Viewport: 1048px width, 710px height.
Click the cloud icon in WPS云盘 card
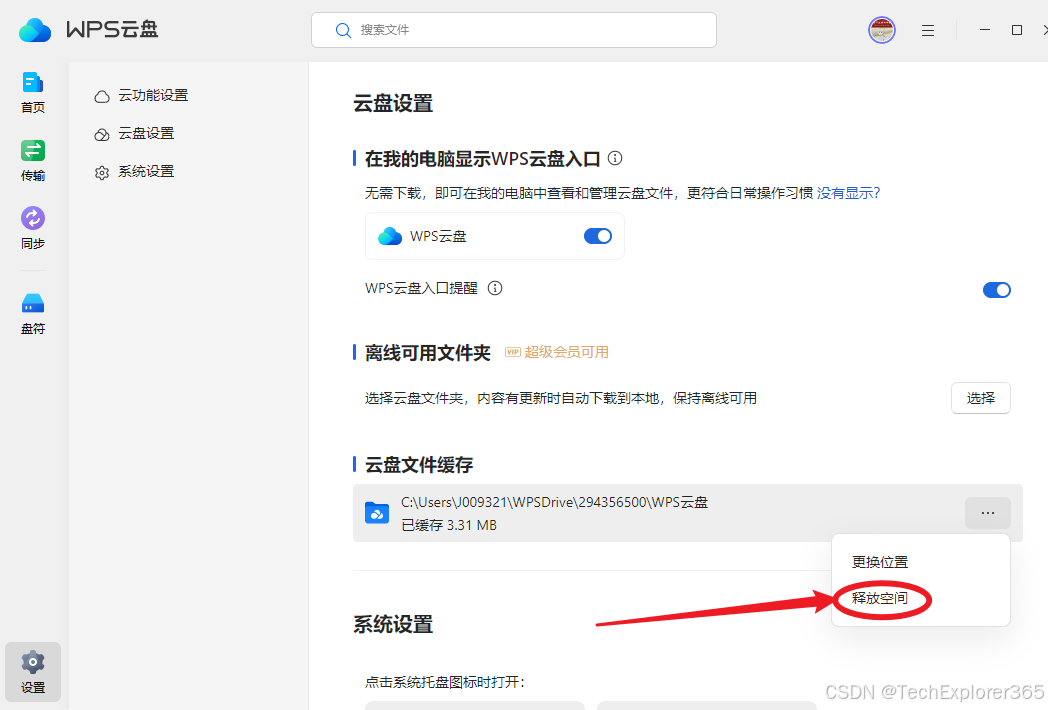390,236
